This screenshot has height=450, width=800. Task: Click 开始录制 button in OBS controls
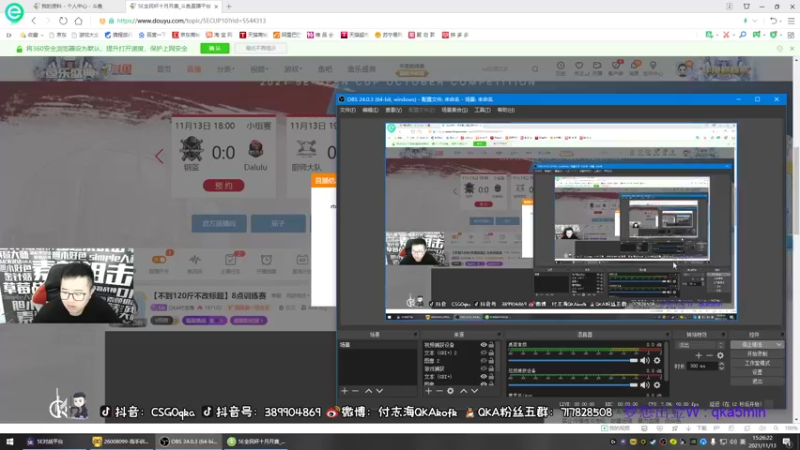click(x=757, y=354)
